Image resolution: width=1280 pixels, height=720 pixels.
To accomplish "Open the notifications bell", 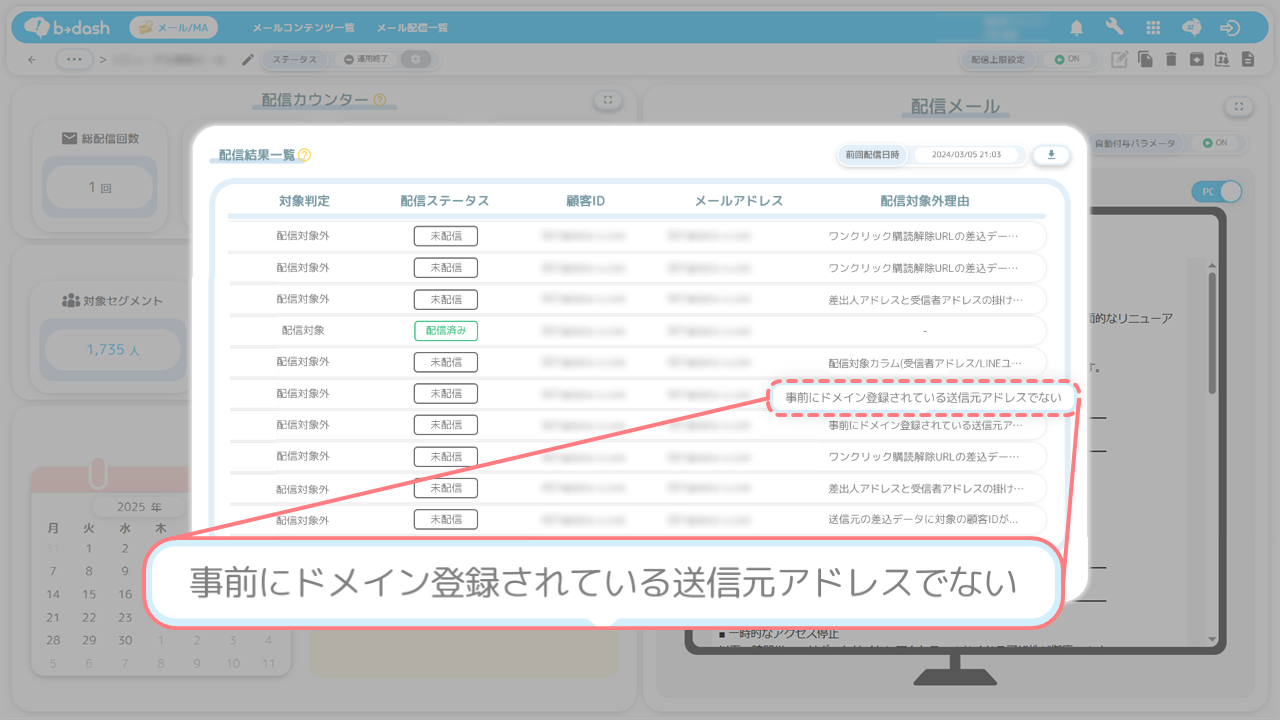I will 1076,28.
